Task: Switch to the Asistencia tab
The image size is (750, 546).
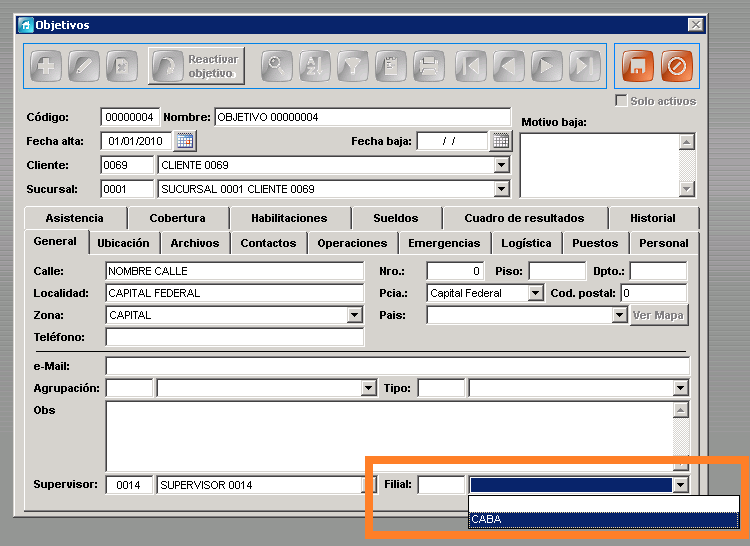Action: [75, 218]
